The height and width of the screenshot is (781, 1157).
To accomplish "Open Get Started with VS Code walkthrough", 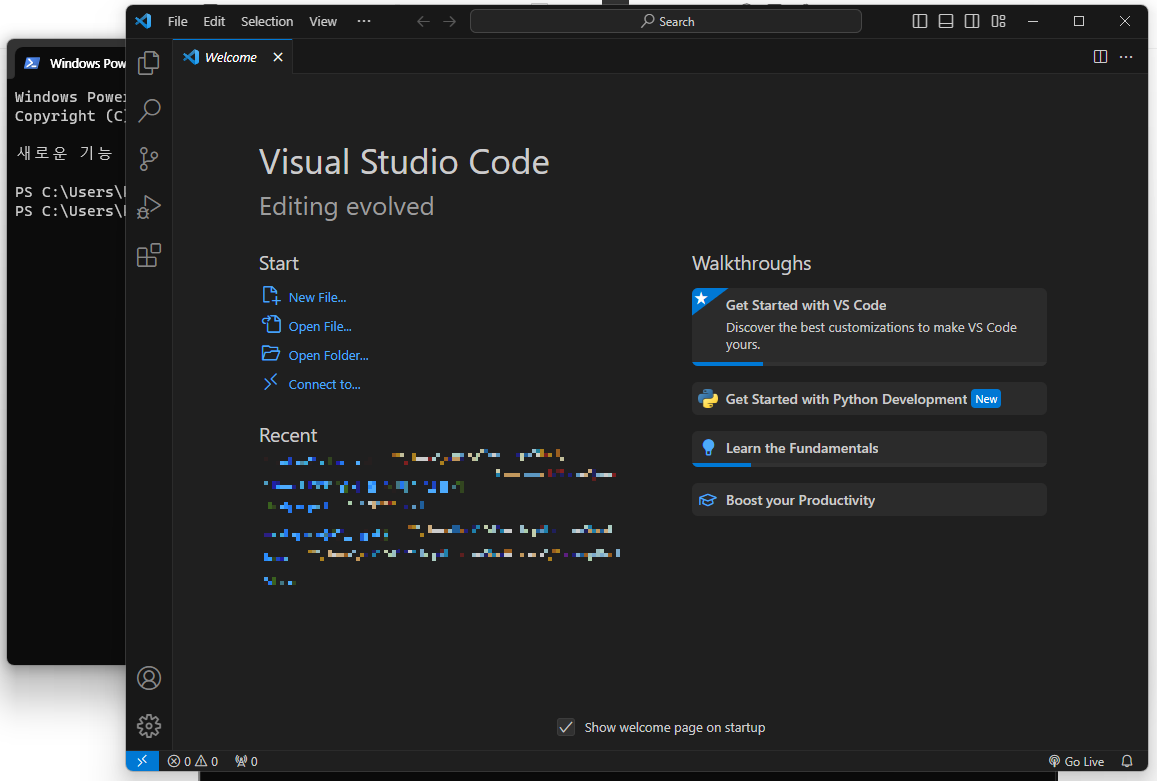I will pyautogui.click(x=869, y=326).
